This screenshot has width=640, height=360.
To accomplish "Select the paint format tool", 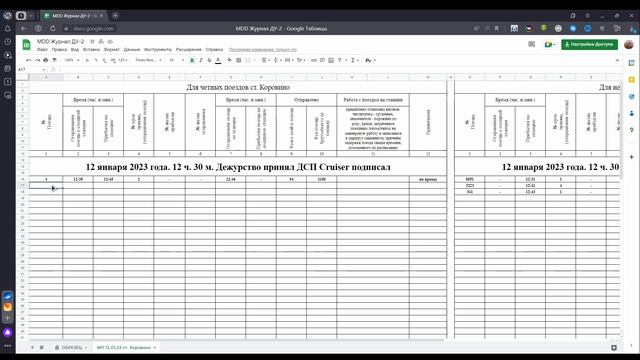I will pos(54,60).
